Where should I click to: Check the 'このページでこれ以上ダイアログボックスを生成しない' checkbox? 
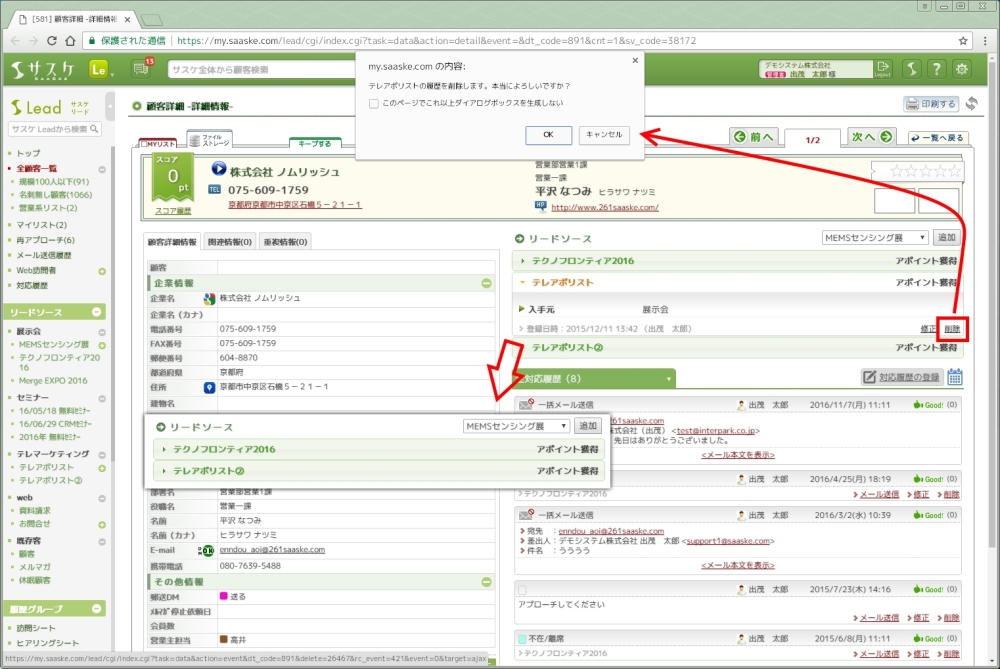pos(374,103)
